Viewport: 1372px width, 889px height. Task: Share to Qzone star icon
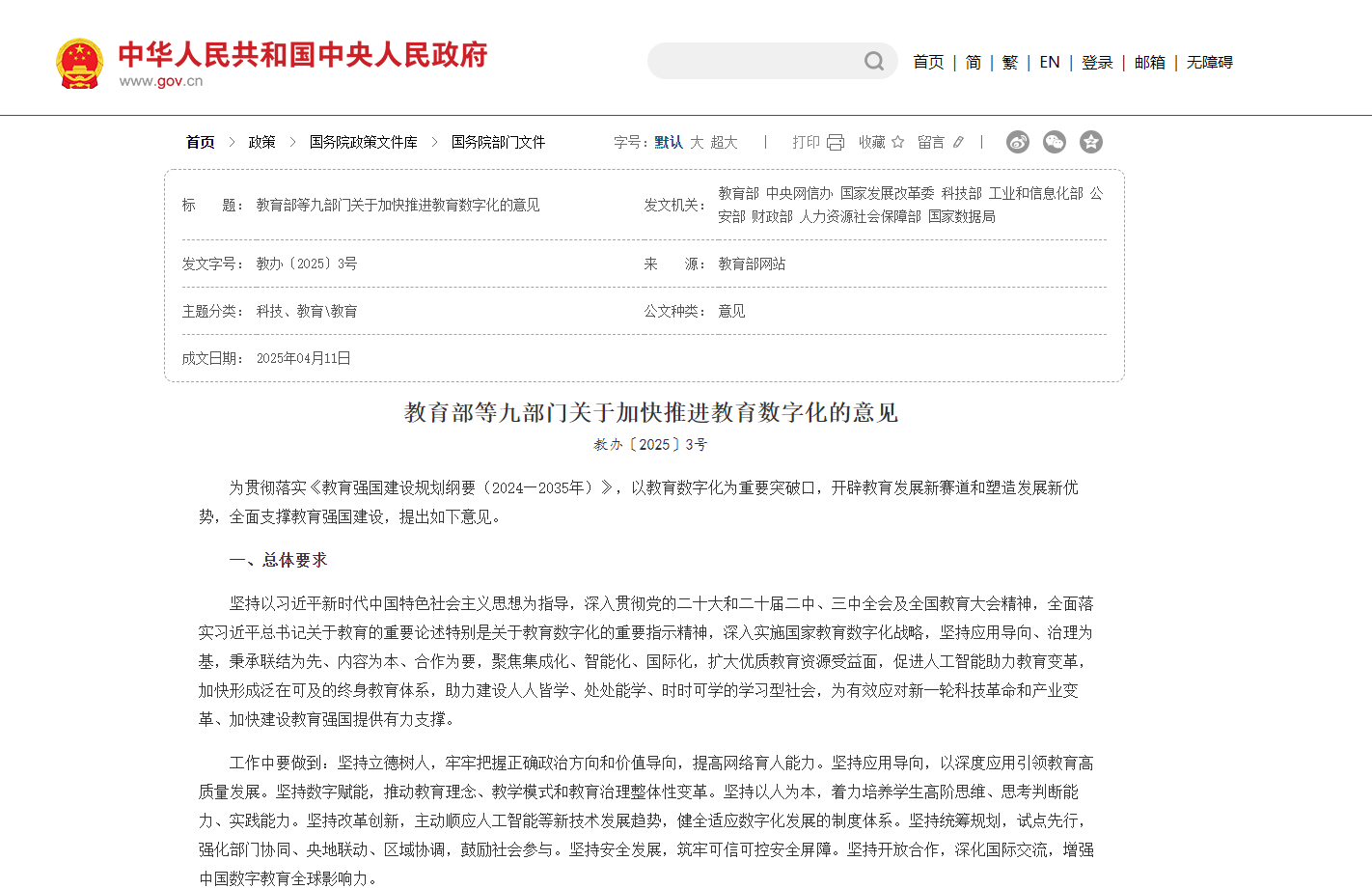(x=1091, y=142)
